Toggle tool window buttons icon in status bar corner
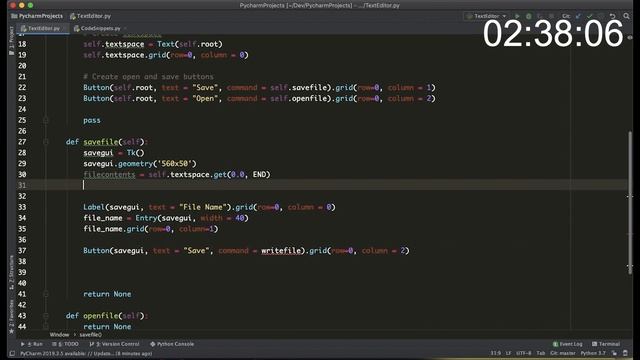The width and height of the screenshot is (640, 360). click(x=12, y=353)
